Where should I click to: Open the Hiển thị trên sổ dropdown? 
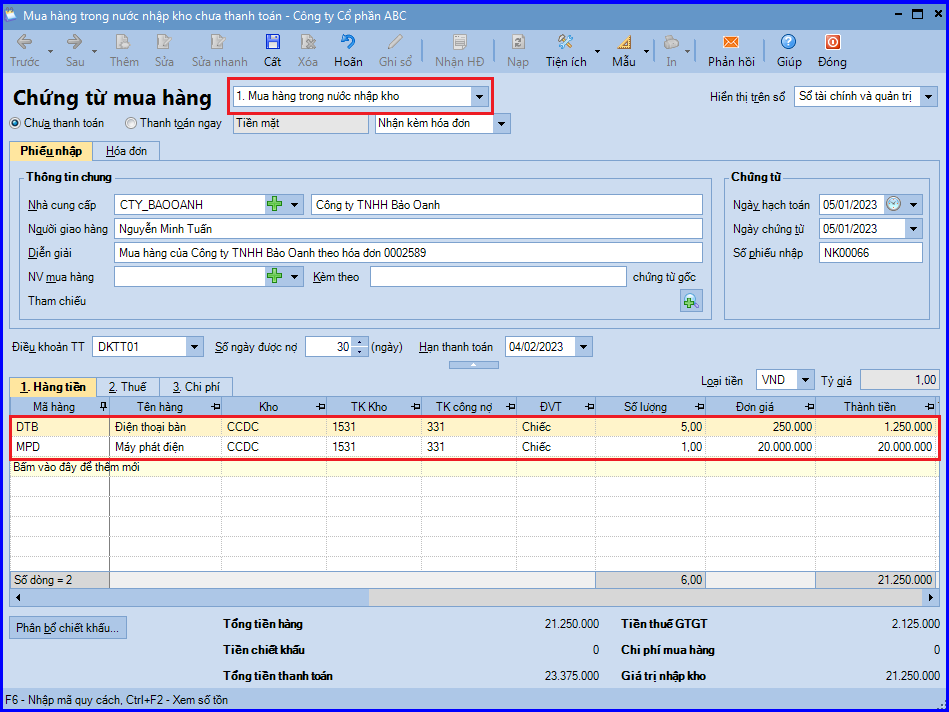[x=929, y=96]
